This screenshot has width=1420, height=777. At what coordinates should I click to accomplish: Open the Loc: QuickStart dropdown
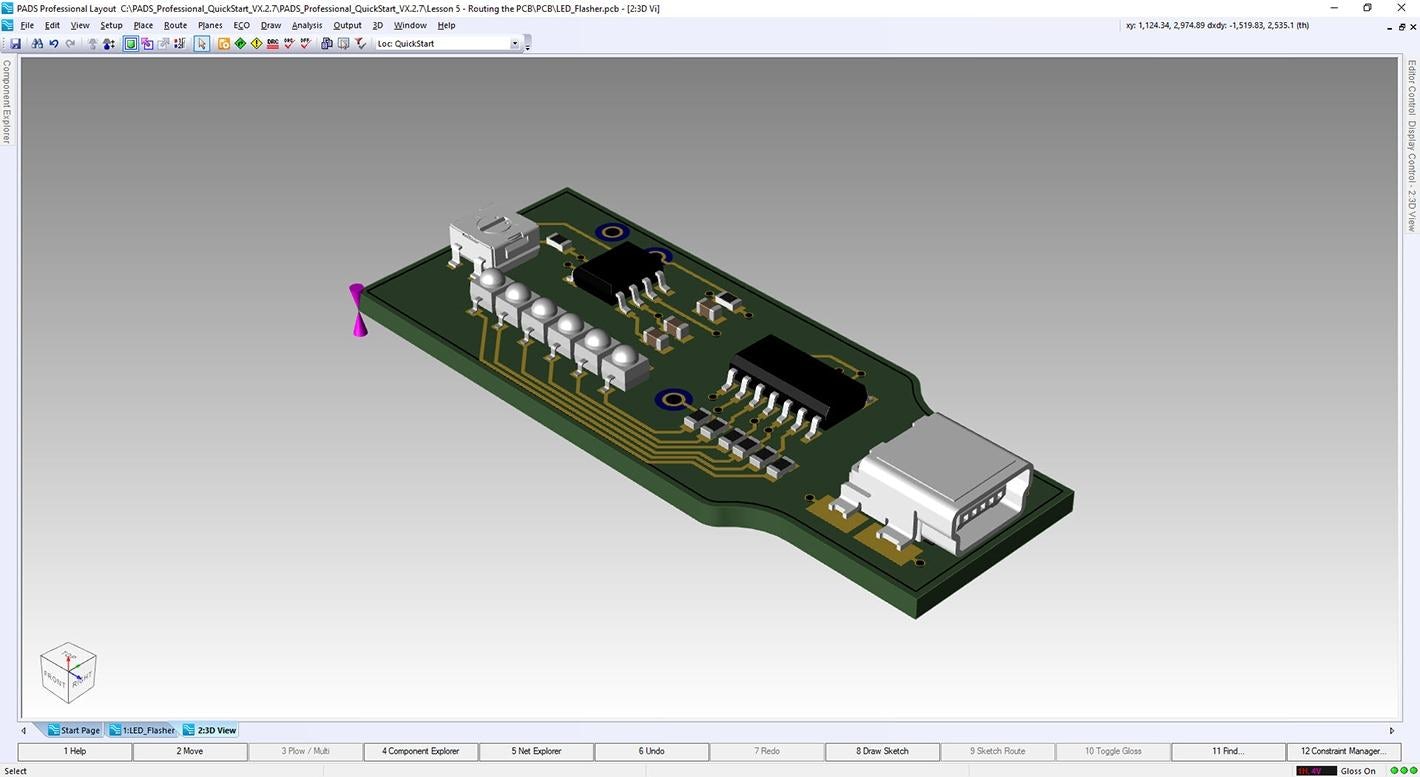[x=514, y=43]
